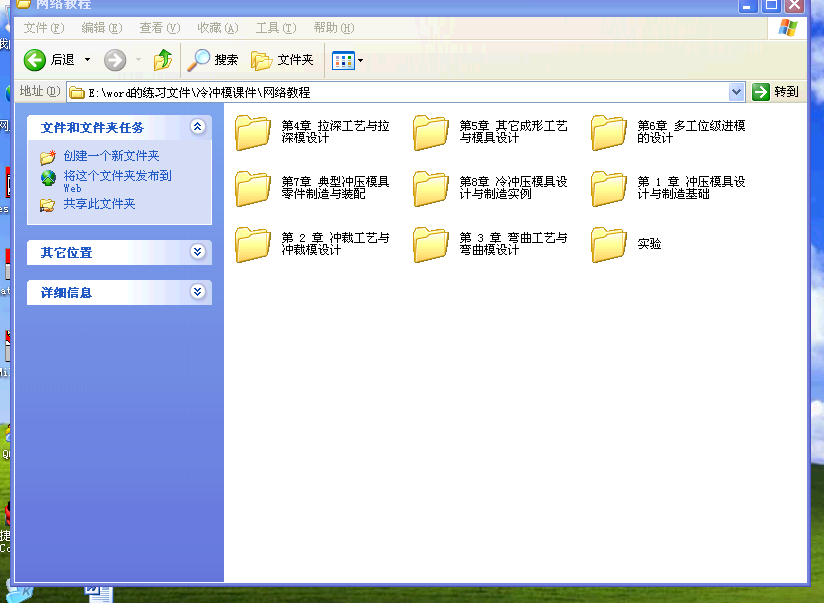This screenshot has height=603, width=824.
Task: Toggle the 文件夹 folders pane button
Action: [283, 60]
